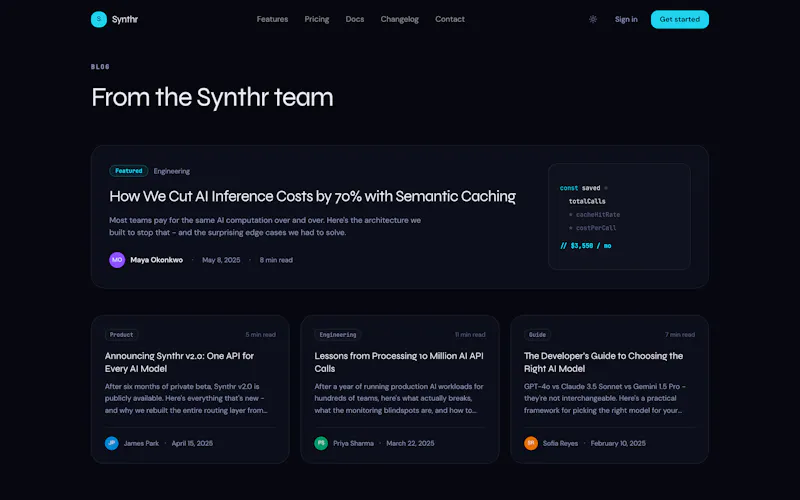
Task: Click the 'March 22, 2025' date
Action: point(410,443)
